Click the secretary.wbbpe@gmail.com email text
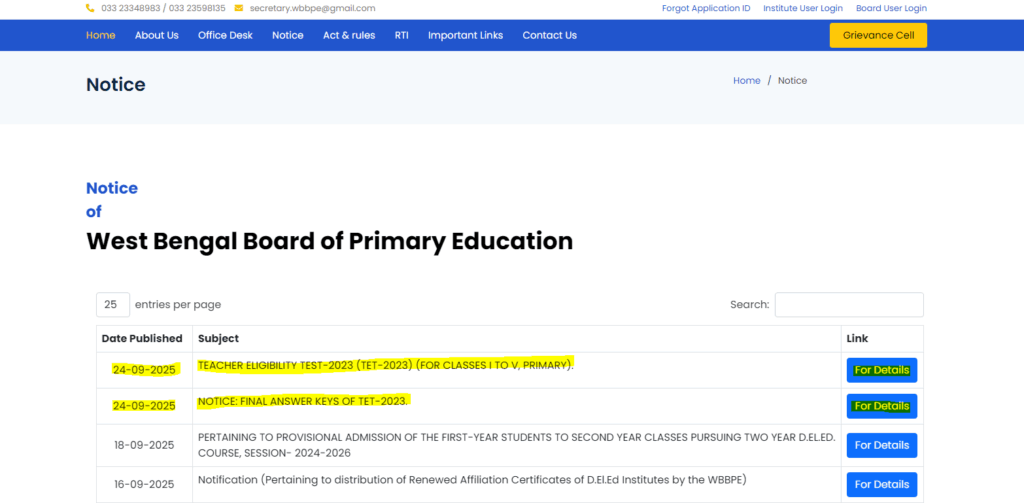Viewport: 1024px width, 503px height. pos(312,8)
